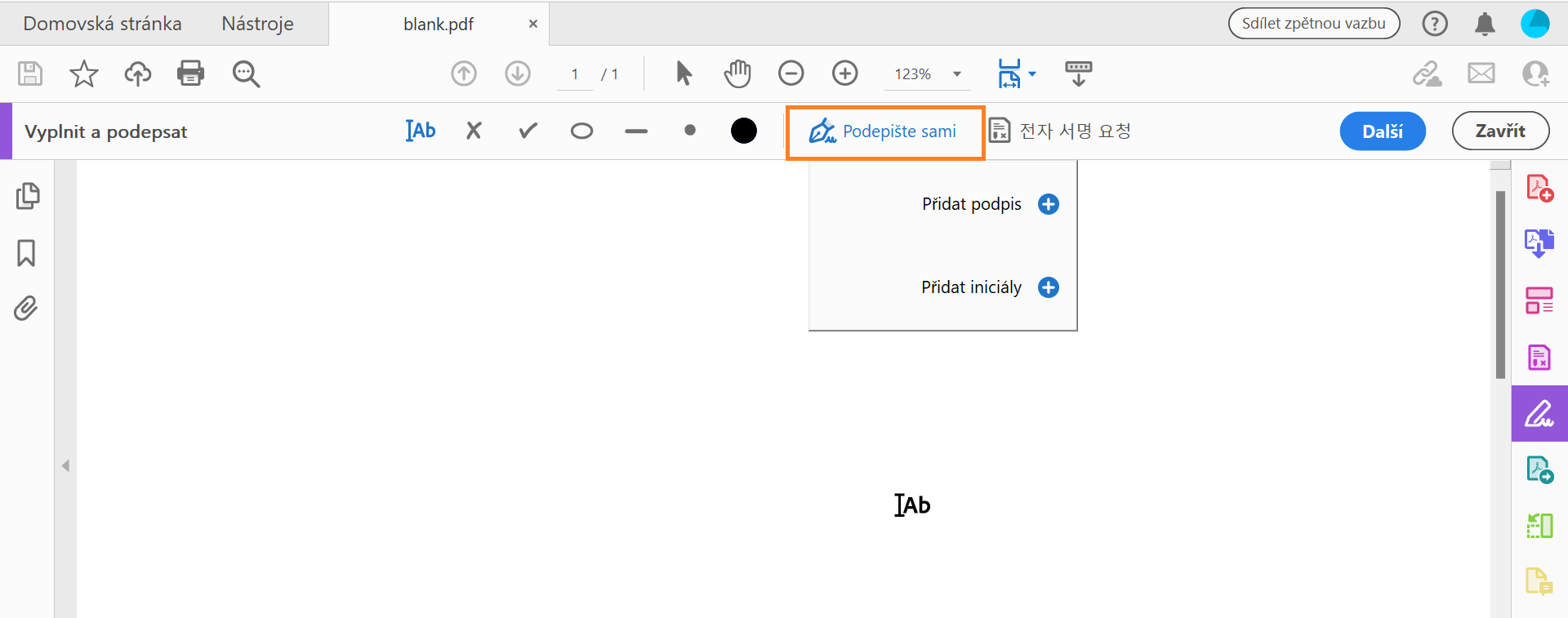Open notifications bell icon
The image size is (1568, 618).
point(1485,24)
